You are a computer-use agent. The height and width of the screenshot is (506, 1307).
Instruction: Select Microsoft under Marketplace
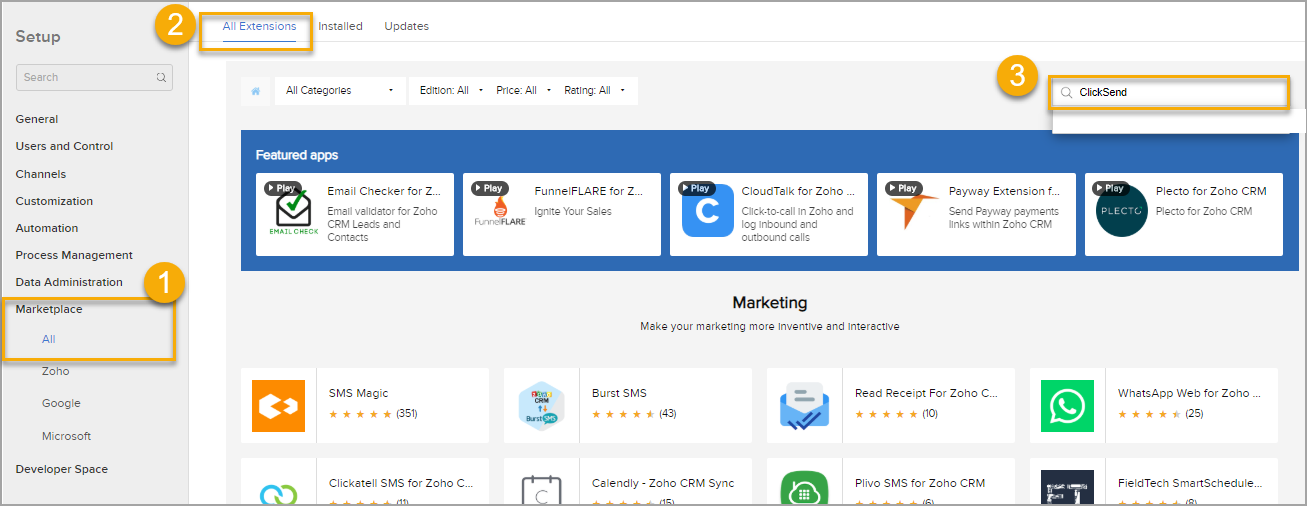(66, 436)
